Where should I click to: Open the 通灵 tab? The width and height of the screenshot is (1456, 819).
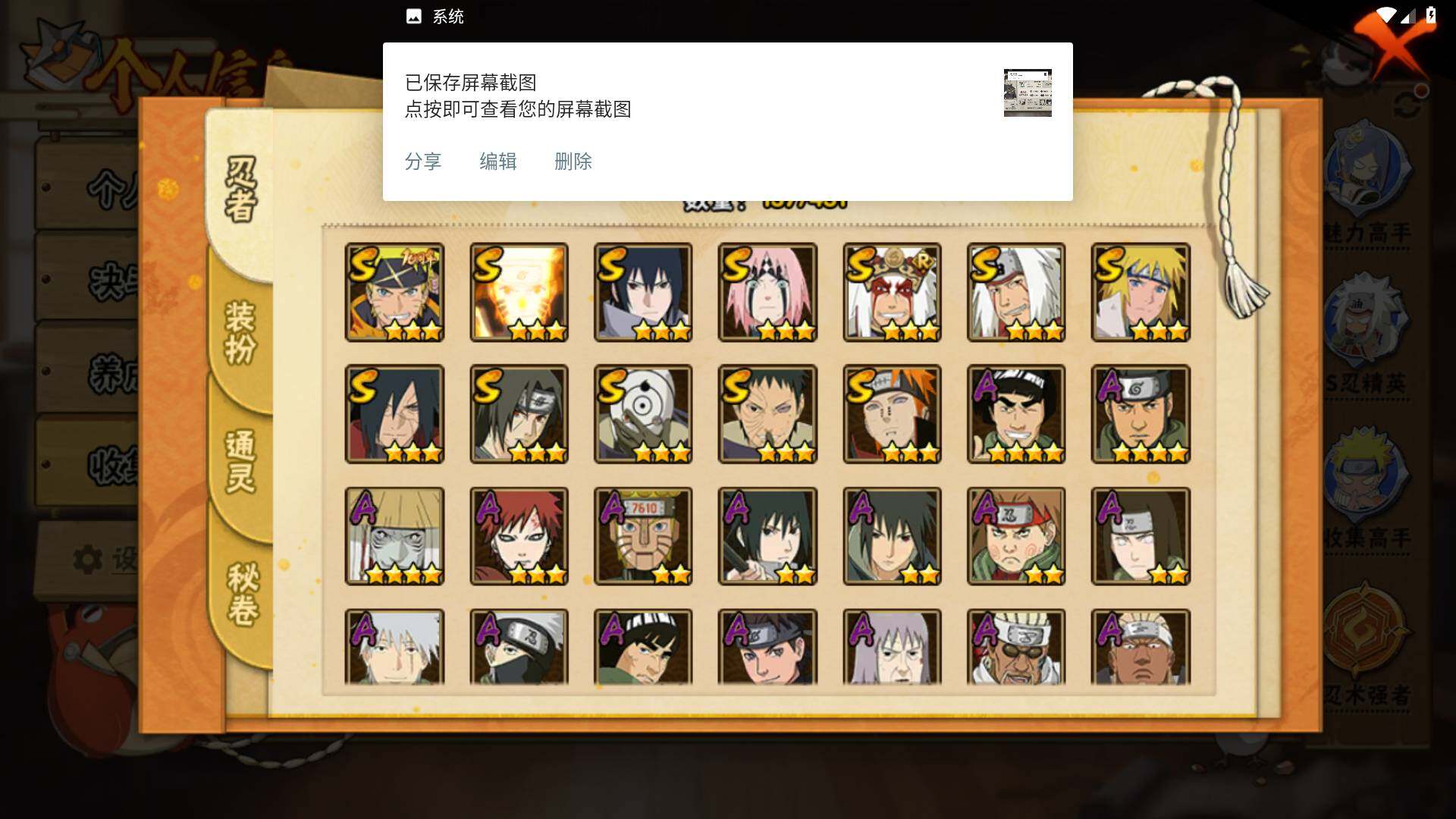241,463
